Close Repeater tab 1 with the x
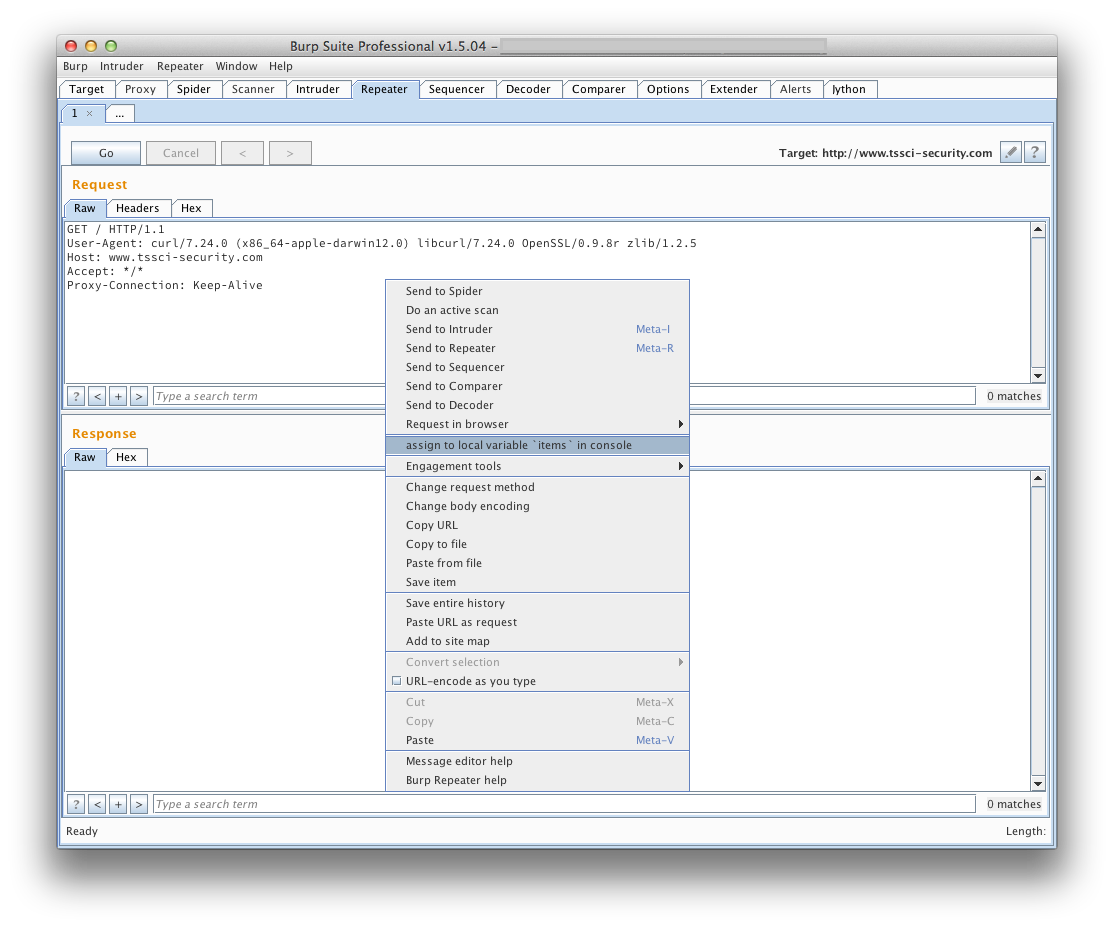 [90, 113]
